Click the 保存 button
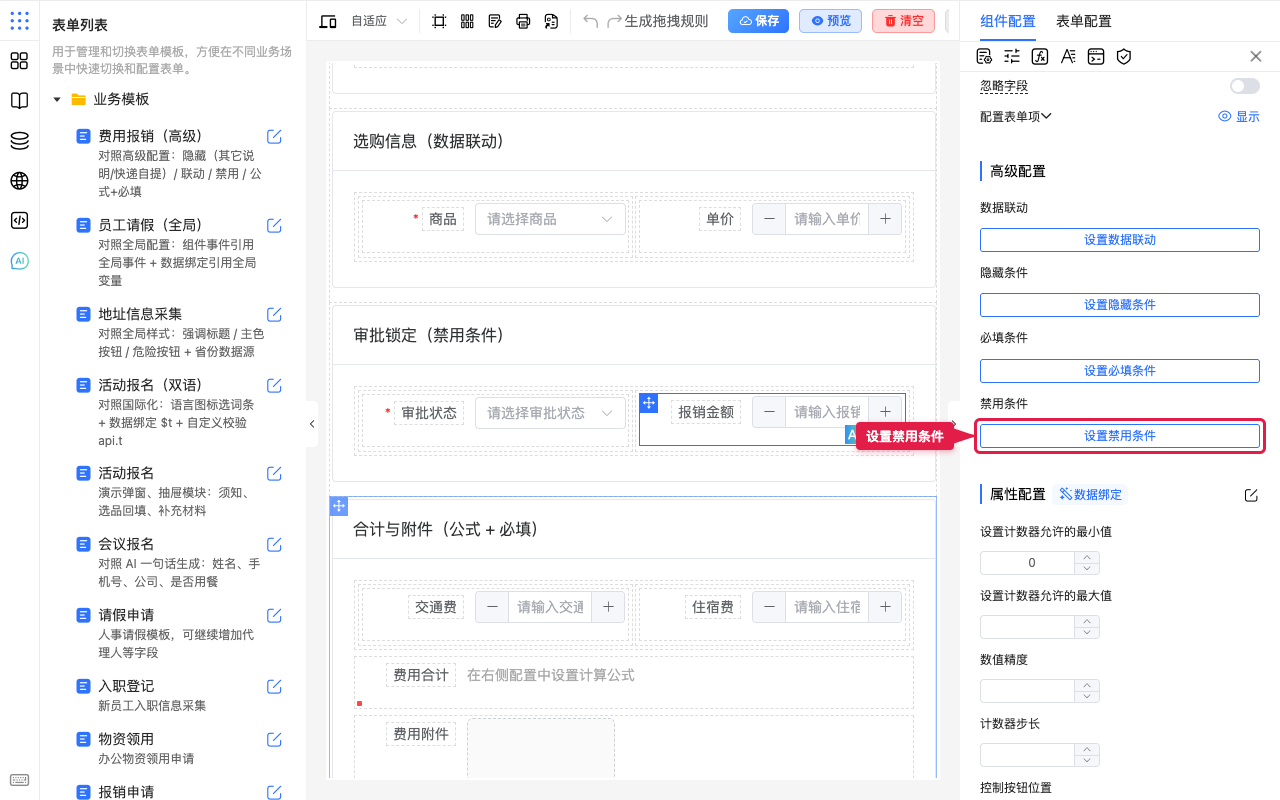This screenshot has height=800, width=1280. (x=758, y=21)
